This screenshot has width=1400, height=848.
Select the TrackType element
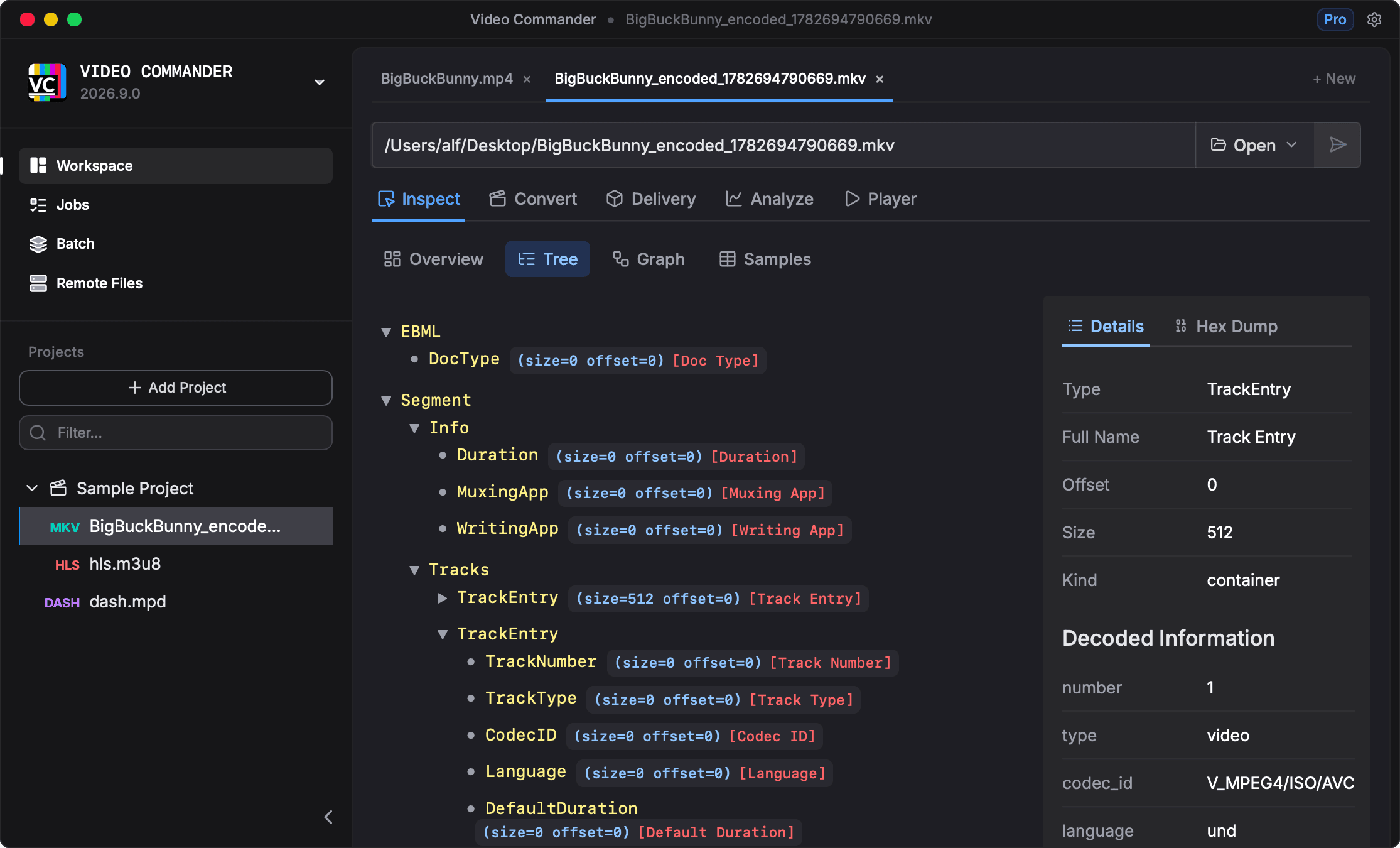[530, 699]
